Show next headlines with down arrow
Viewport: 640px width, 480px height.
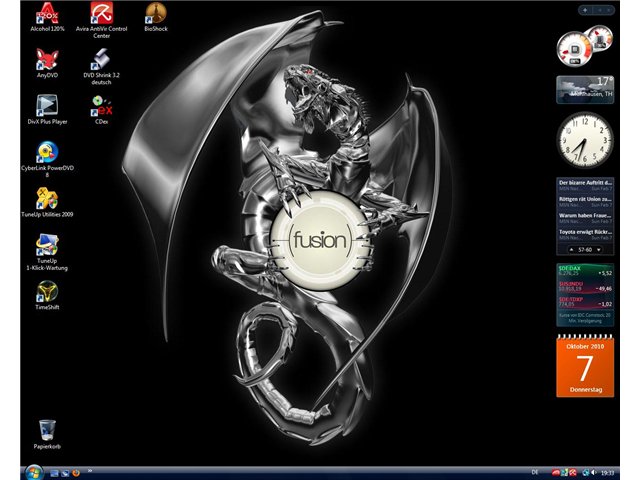[599, 249]
